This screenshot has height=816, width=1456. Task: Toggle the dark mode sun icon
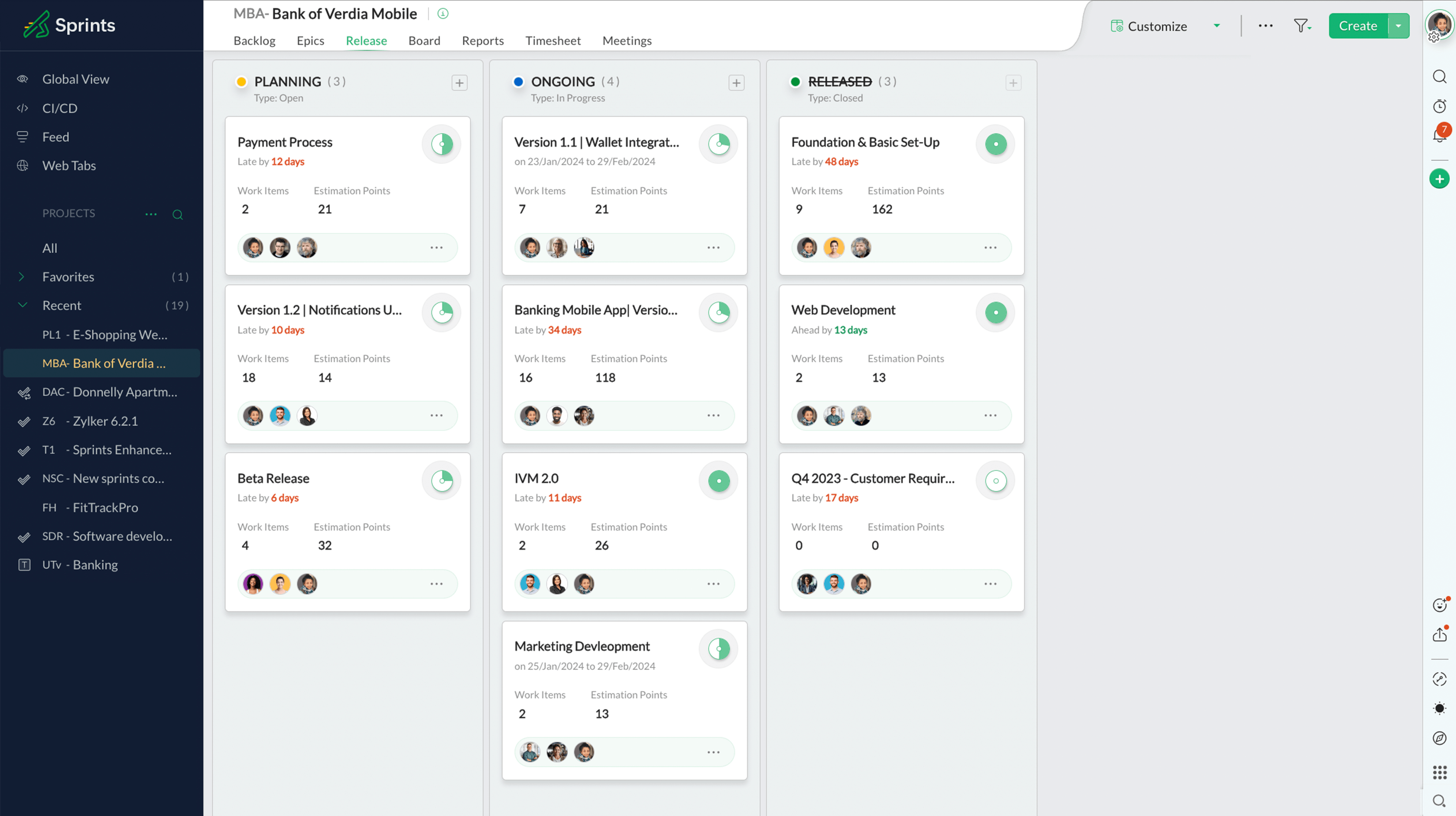tap(1439, 708)
